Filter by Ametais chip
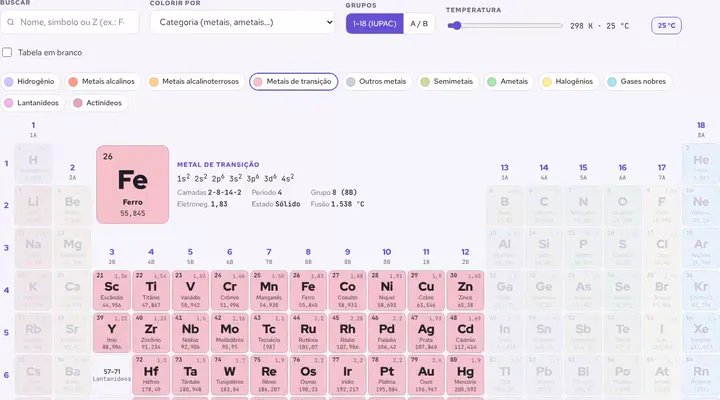 (x=508, y=82)
